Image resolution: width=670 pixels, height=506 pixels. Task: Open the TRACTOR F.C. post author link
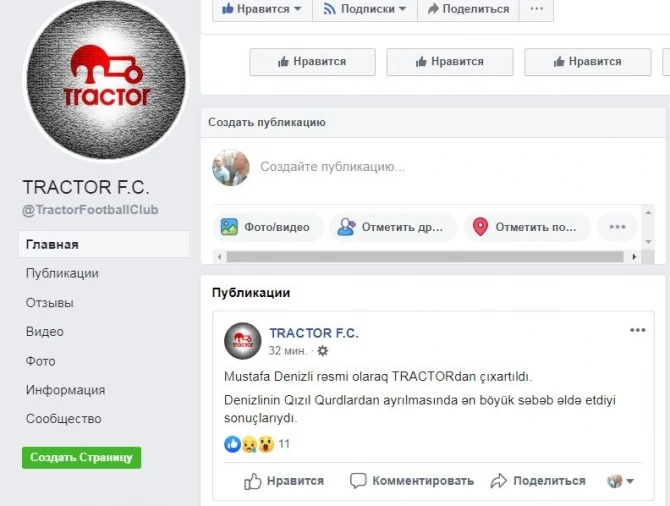(x=314, y=333)
